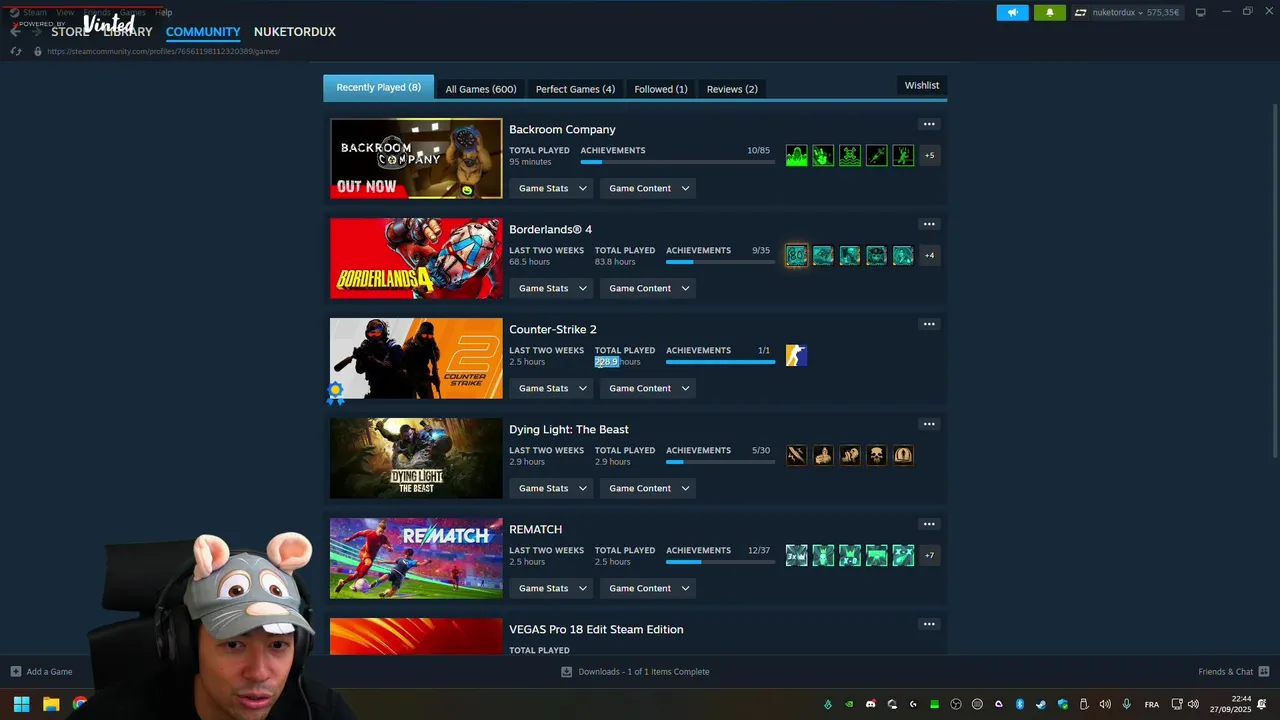Show the +5 more achievements for Backroom Company
1280x720 pixels.
(929, 155)
